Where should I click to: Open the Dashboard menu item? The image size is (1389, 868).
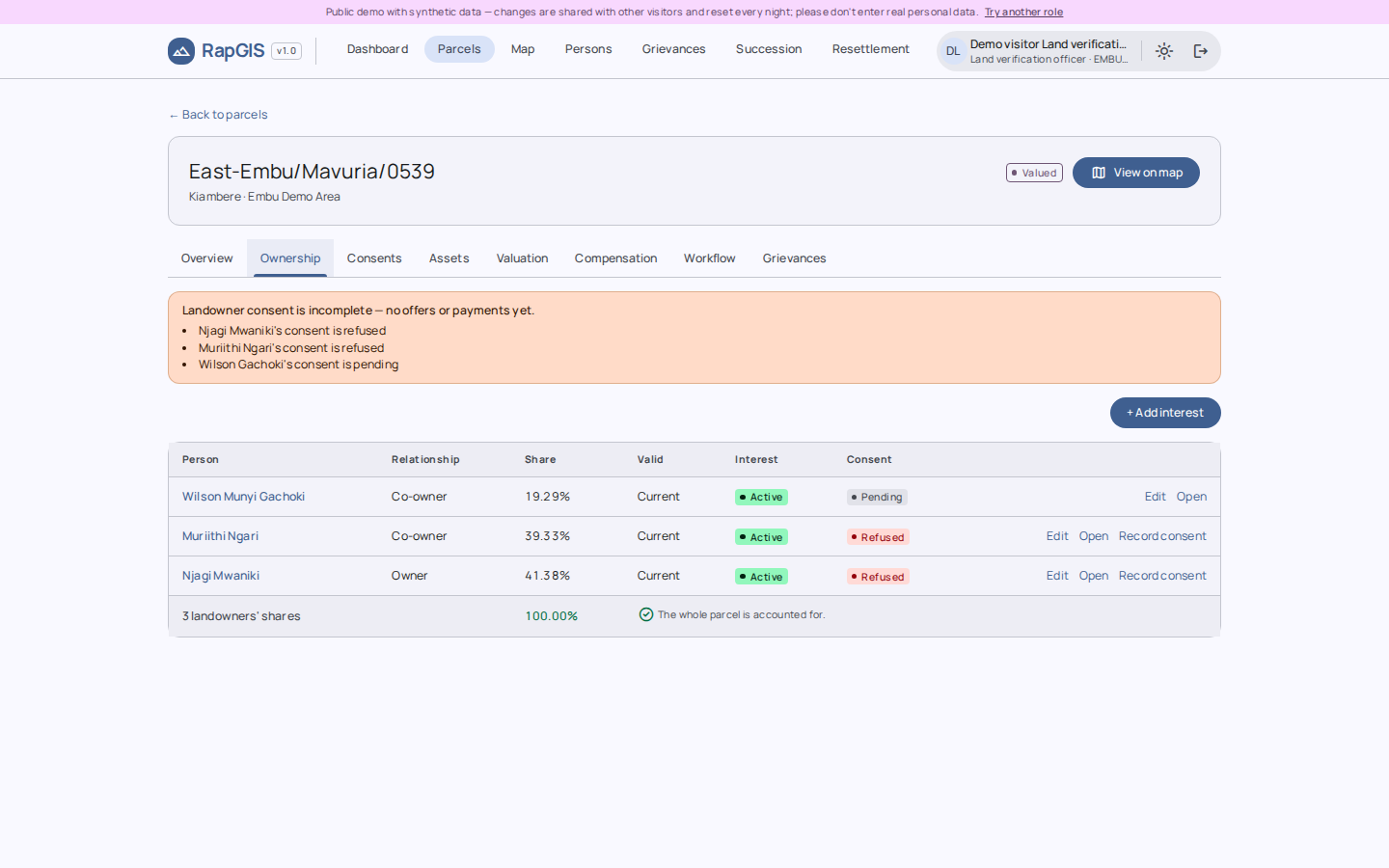coord(377,49)
